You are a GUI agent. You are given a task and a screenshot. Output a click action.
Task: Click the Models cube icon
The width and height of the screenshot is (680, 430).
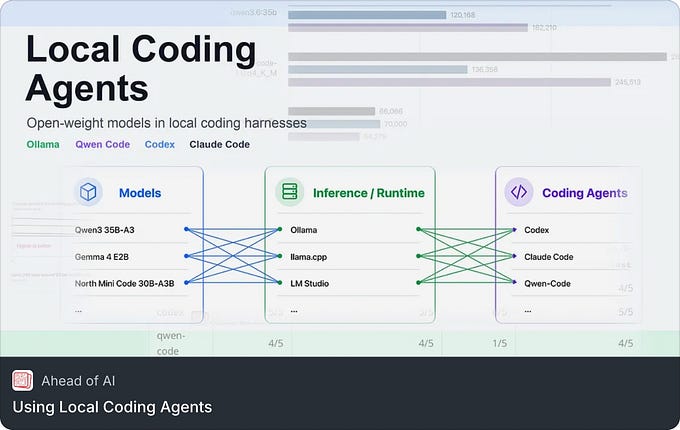(x=88, y=192)
